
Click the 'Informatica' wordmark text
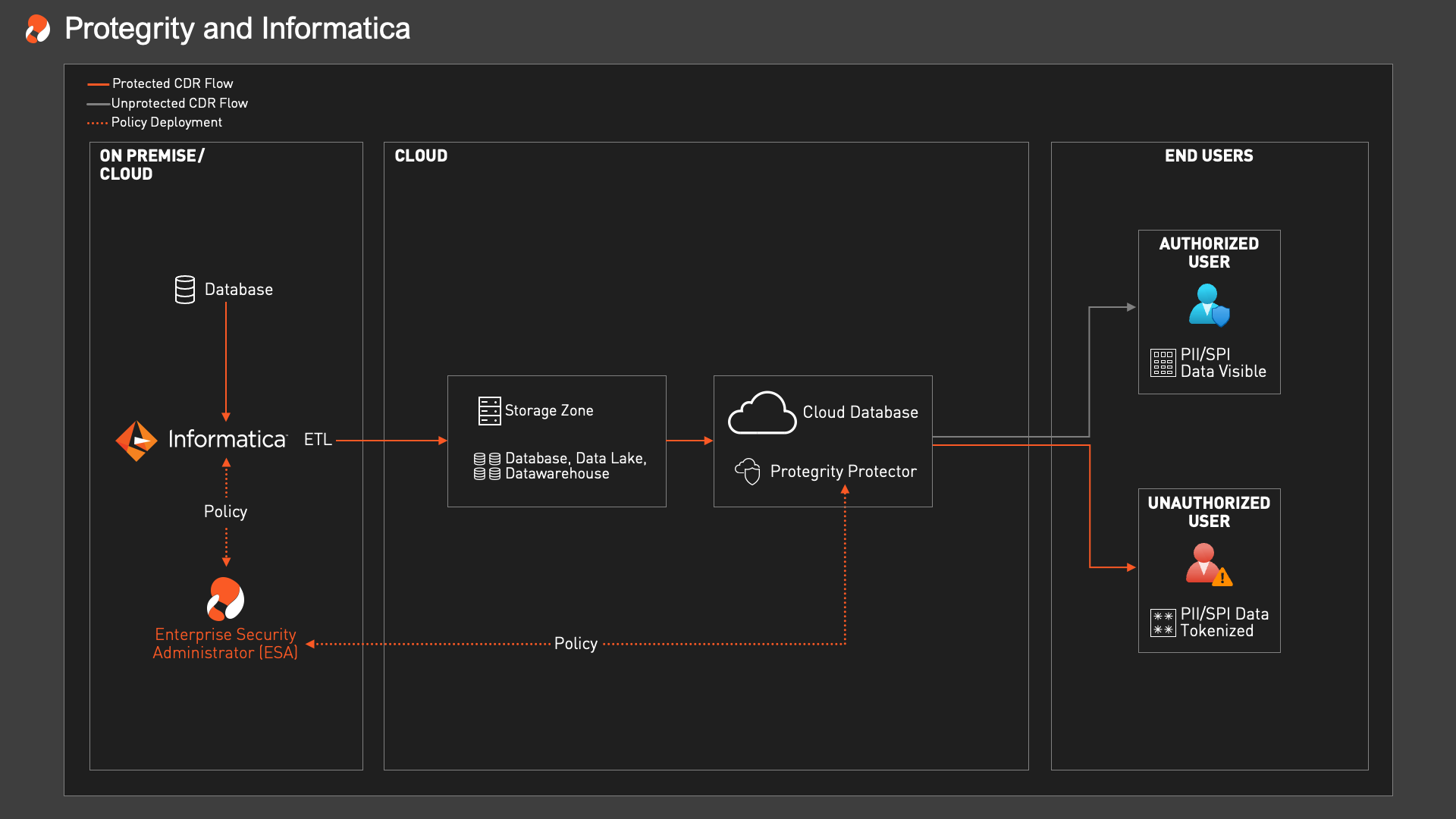click(227, 440)
